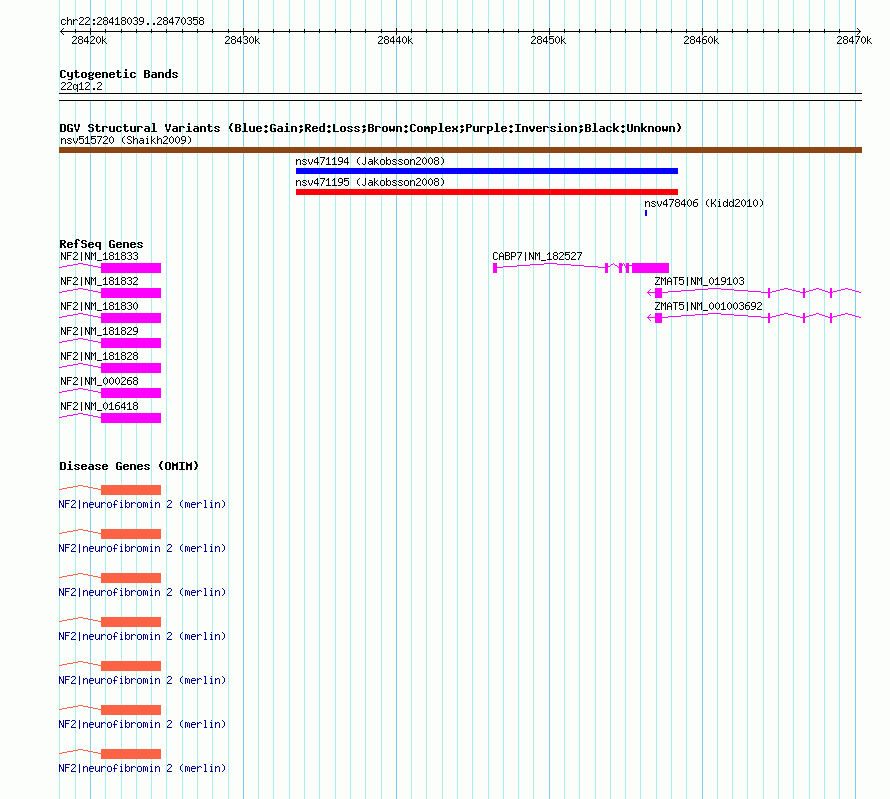Click the 28470k scale label
The height and width of the screenshot is (799, 890).
coord(854,40)
